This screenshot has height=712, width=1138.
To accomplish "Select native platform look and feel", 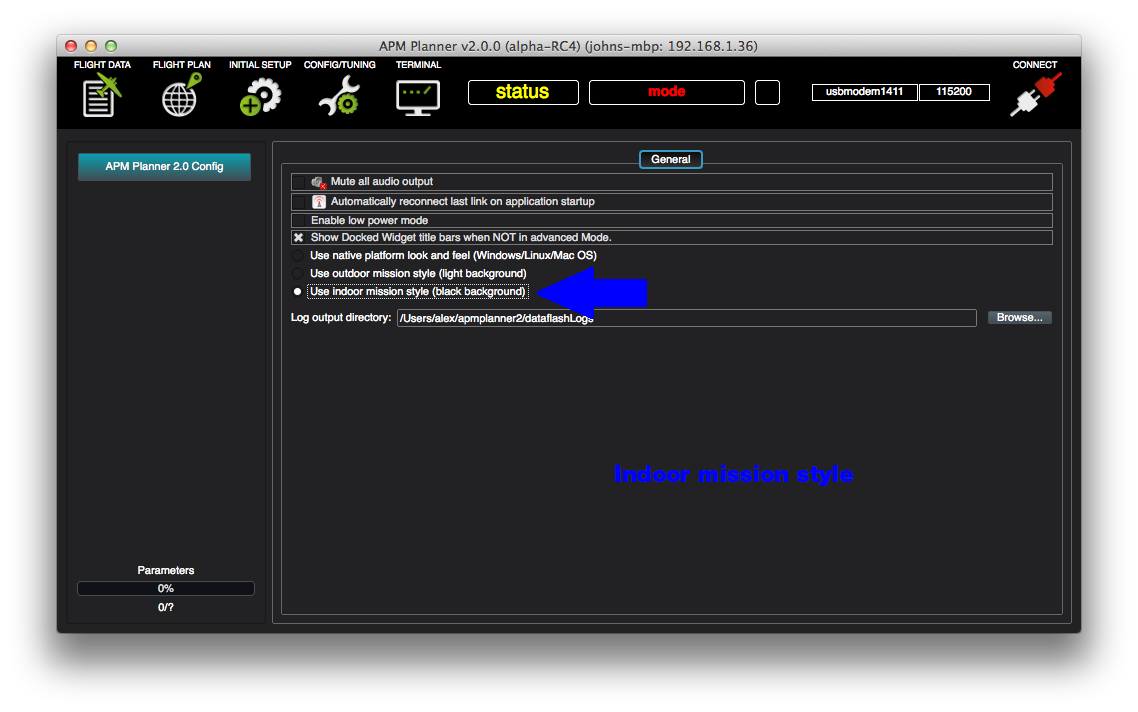I will 297,255.
